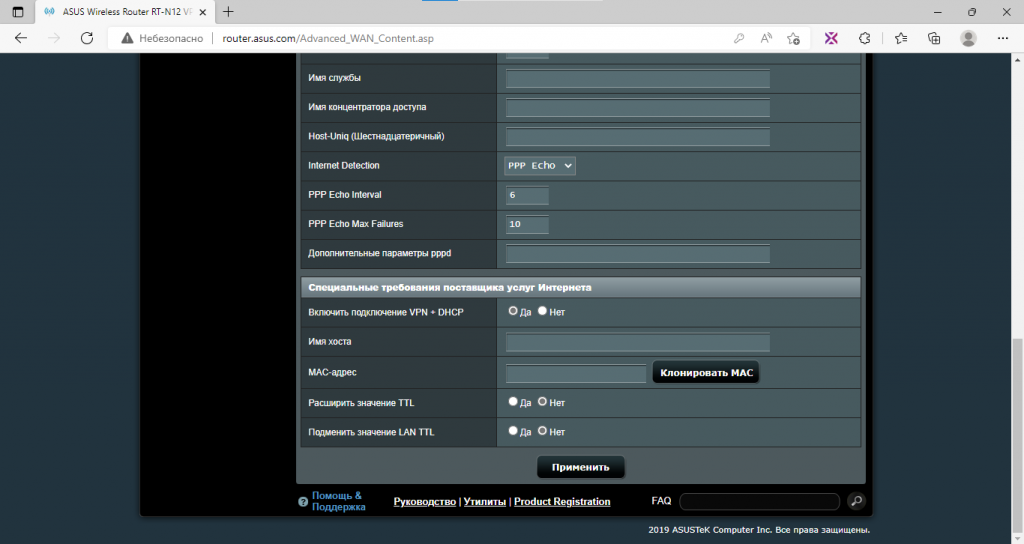The height and width of the screenshot is (544, 1024).
Task: Open browser Settings and more menu
Action: click(x=1003, y=39)
